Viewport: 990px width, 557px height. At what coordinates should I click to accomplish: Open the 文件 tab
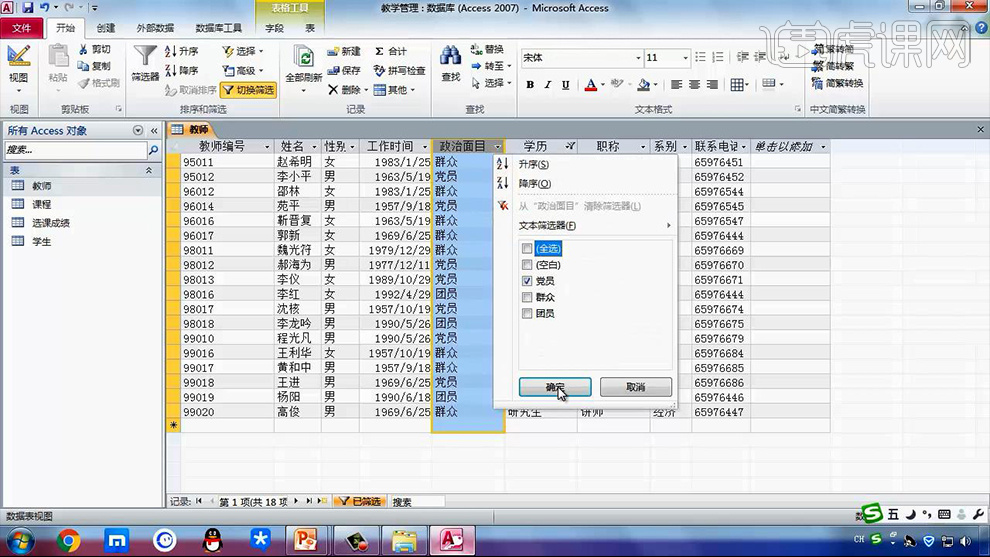tap(21, 28)
